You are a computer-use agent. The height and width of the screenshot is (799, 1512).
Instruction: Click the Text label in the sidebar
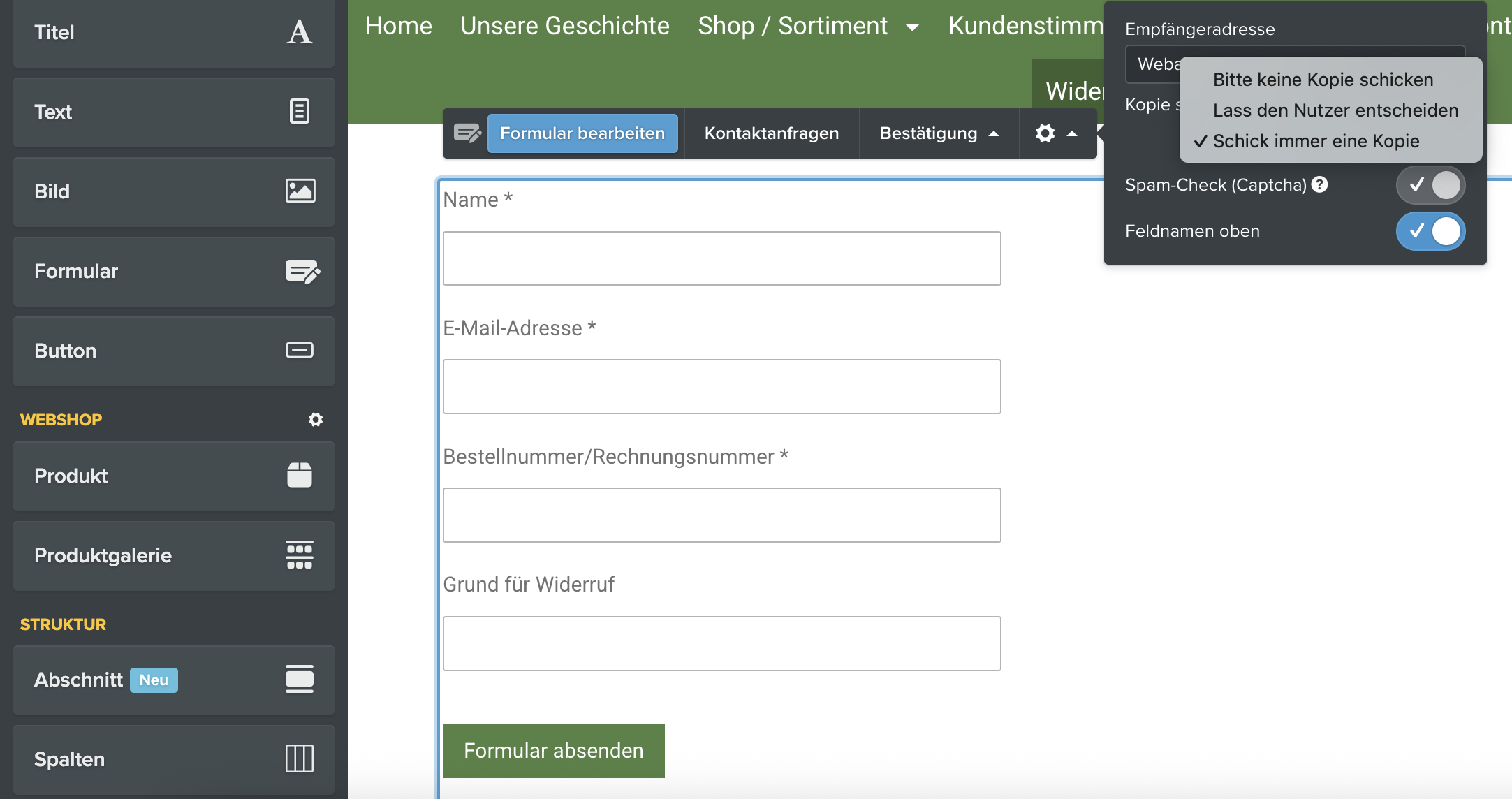point(53,112)
